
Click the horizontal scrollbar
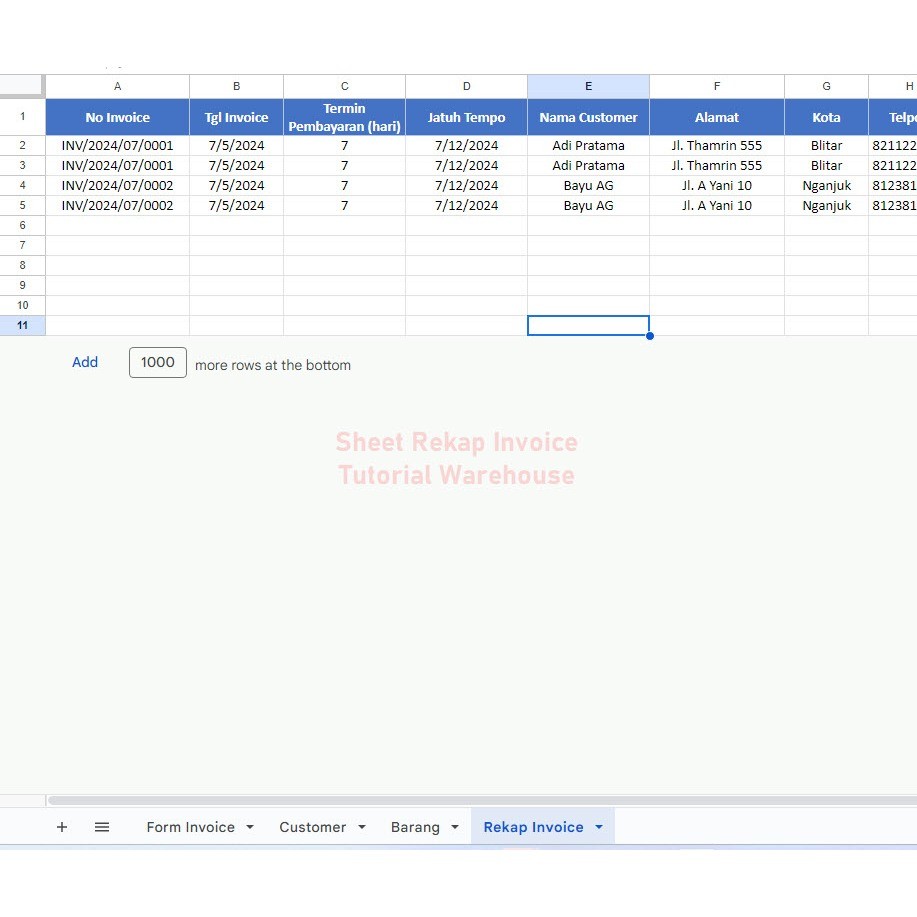point(482,800)
